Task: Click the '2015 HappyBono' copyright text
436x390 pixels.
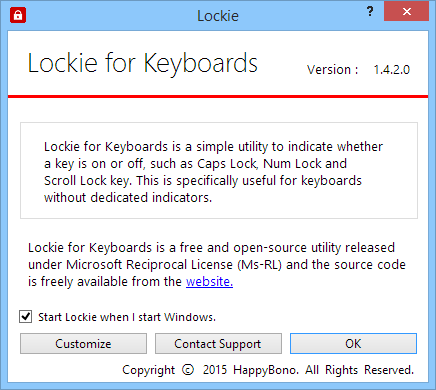Action: pos(251,370)
